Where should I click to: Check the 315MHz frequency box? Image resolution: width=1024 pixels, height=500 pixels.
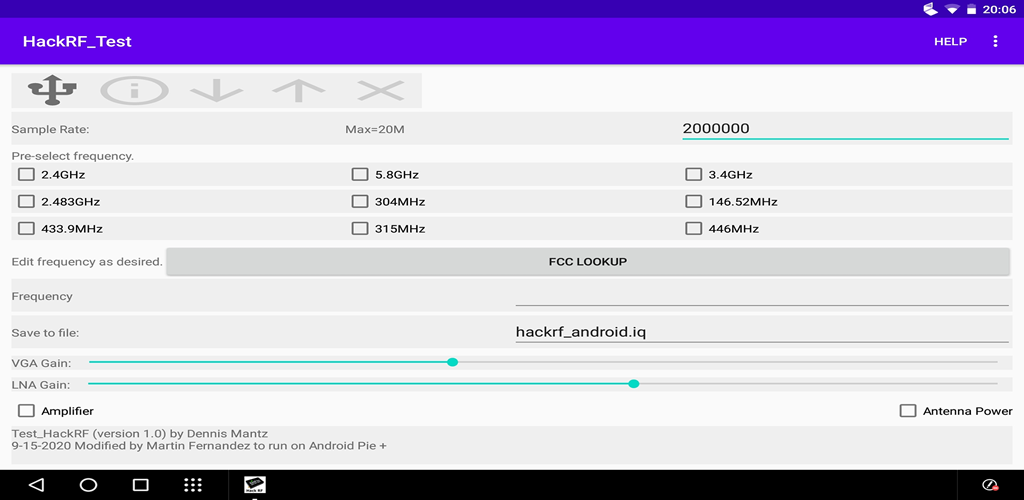click(x=360, y=228)
